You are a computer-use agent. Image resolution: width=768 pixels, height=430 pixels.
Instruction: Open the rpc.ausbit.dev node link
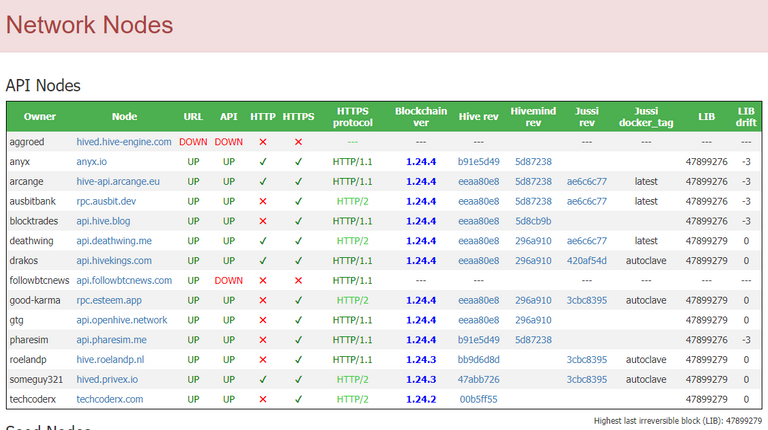(106, 201)
